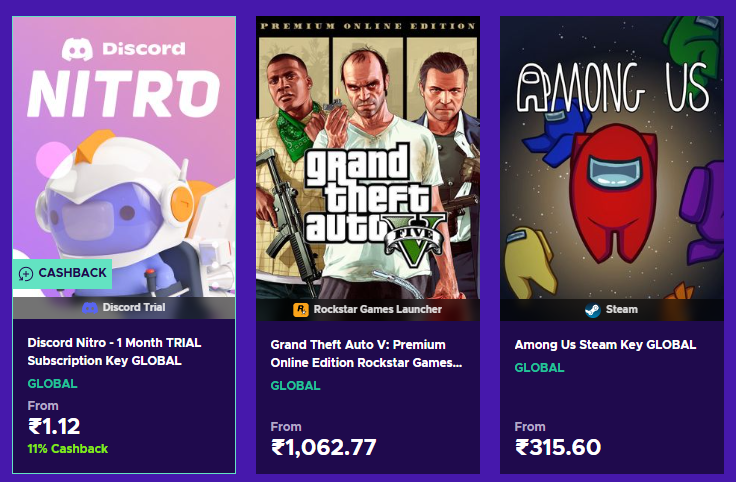Image resolution: width=736 pixels, height=482 pixels.
Task: Click the Discord logo icon beside Discord Trial
Action: [x=90, y=308]
